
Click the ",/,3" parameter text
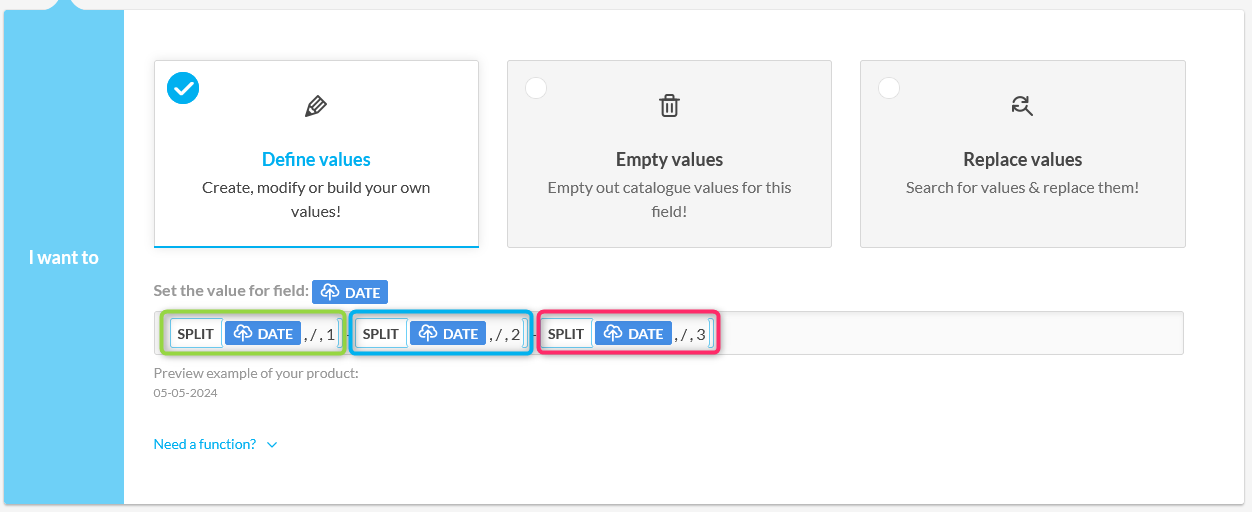690,334
